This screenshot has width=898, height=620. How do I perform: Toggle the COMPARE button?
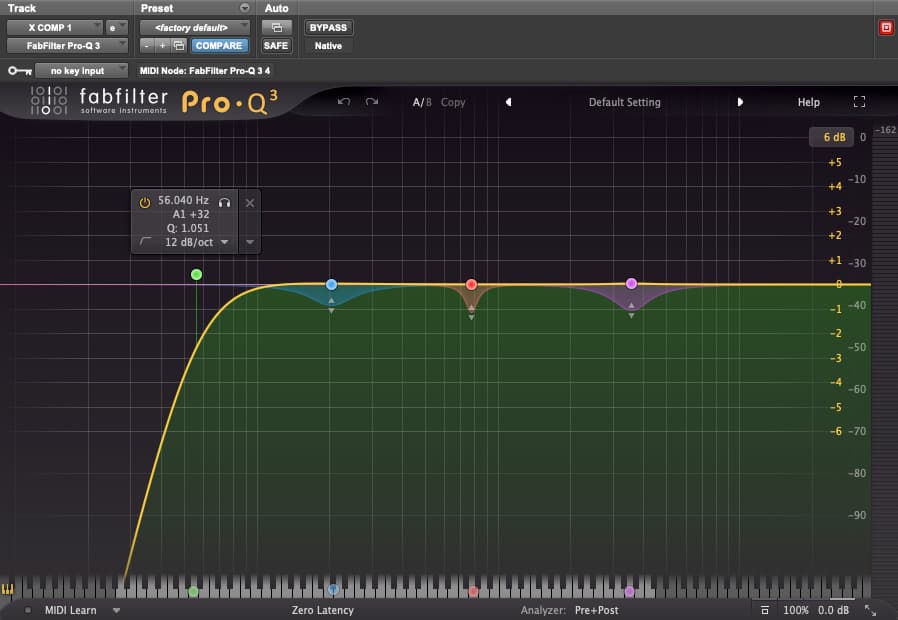(x=219, y=45)
